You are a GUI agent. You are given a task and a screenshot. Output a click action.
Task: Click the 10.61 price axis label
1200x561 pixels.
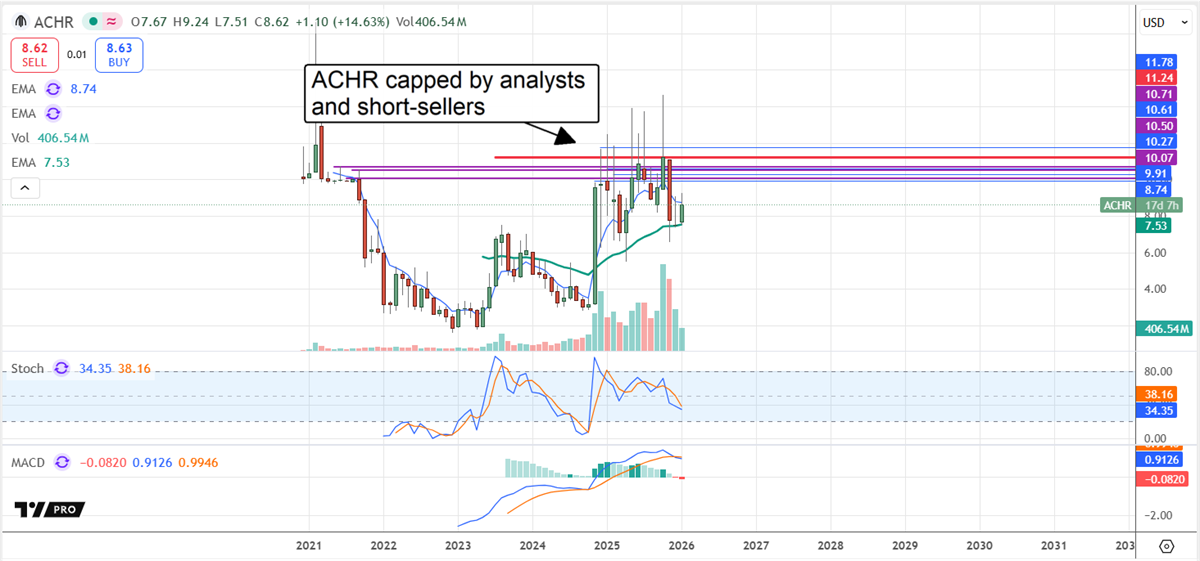click(x=1157, y=110)
